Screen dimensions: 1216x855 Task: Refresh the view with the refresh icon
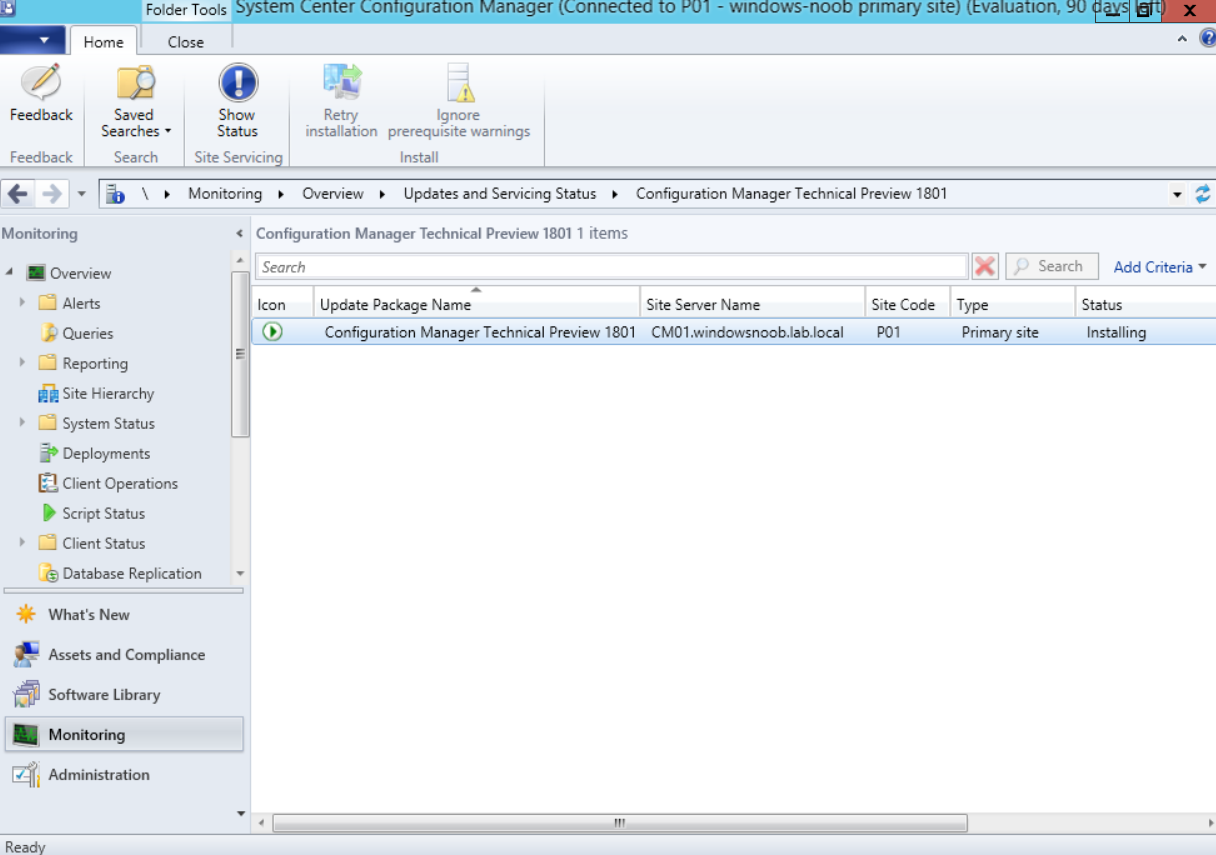tap(1203, 194)
